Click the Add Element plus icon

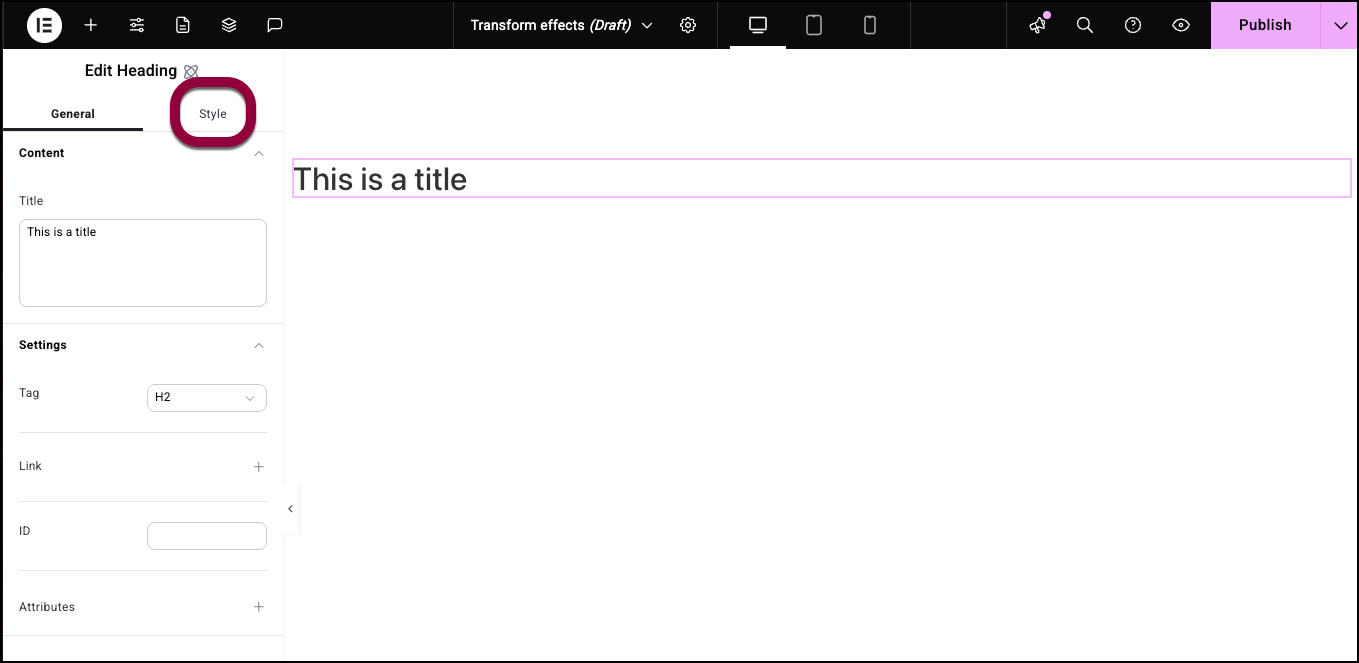91,25
